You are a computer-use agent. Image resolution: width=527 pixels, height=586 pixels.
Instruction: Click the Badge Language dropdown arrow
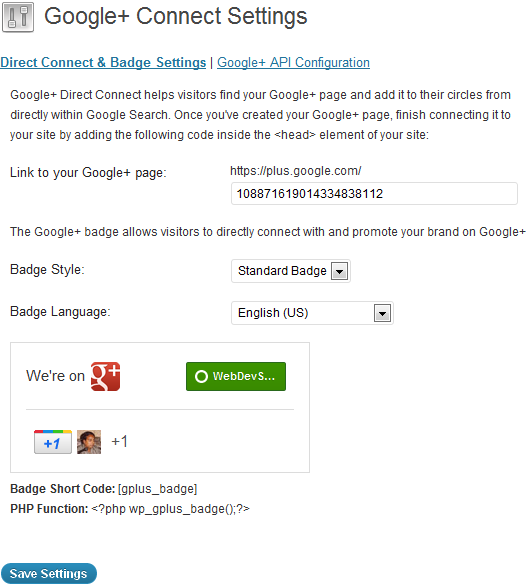(x=382, y=313)
